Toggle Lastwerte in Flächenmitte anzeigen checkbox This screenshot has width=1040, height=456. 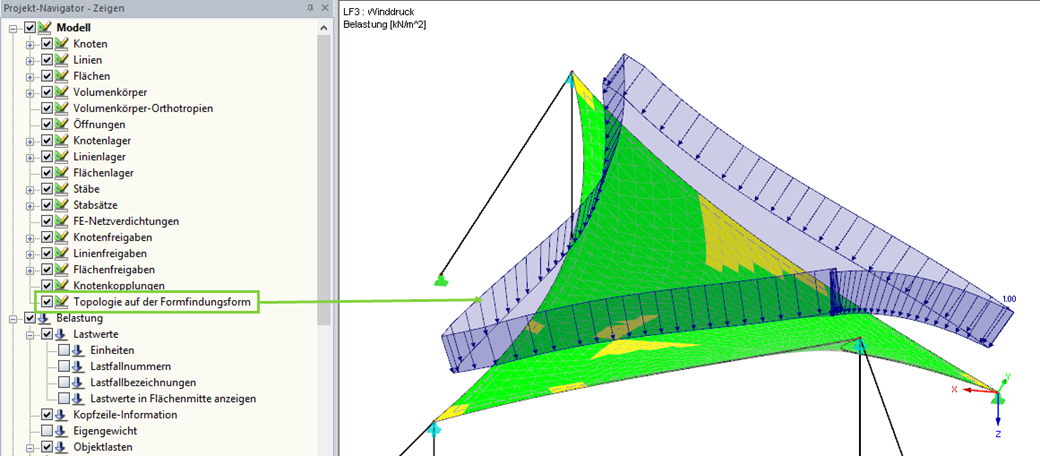click(63, 399)
